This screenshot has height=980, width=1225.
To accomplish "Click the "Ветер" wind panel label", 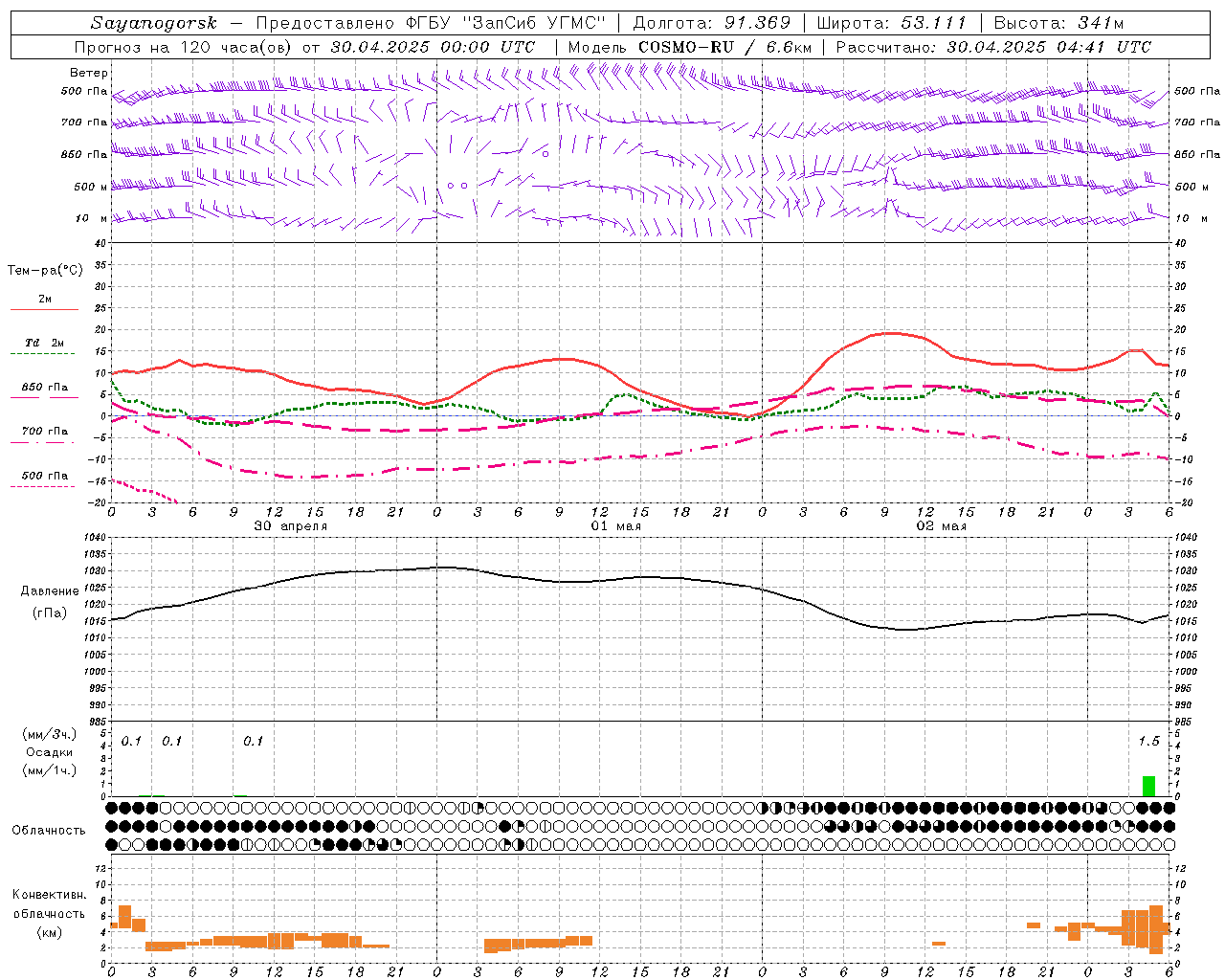I will coord(89,73).
